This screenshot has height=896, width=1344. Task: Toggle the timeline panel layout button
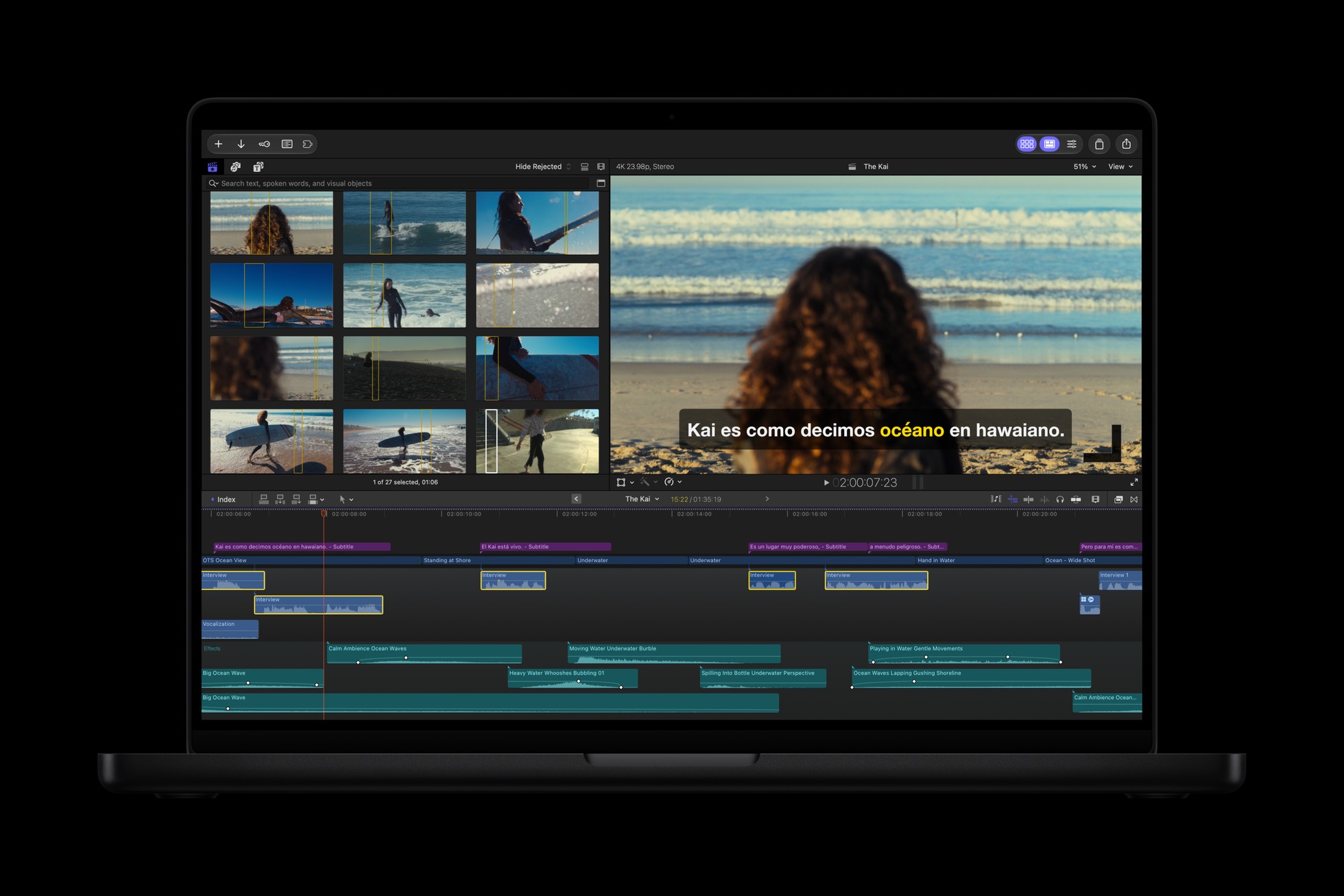click(1049, 144)
